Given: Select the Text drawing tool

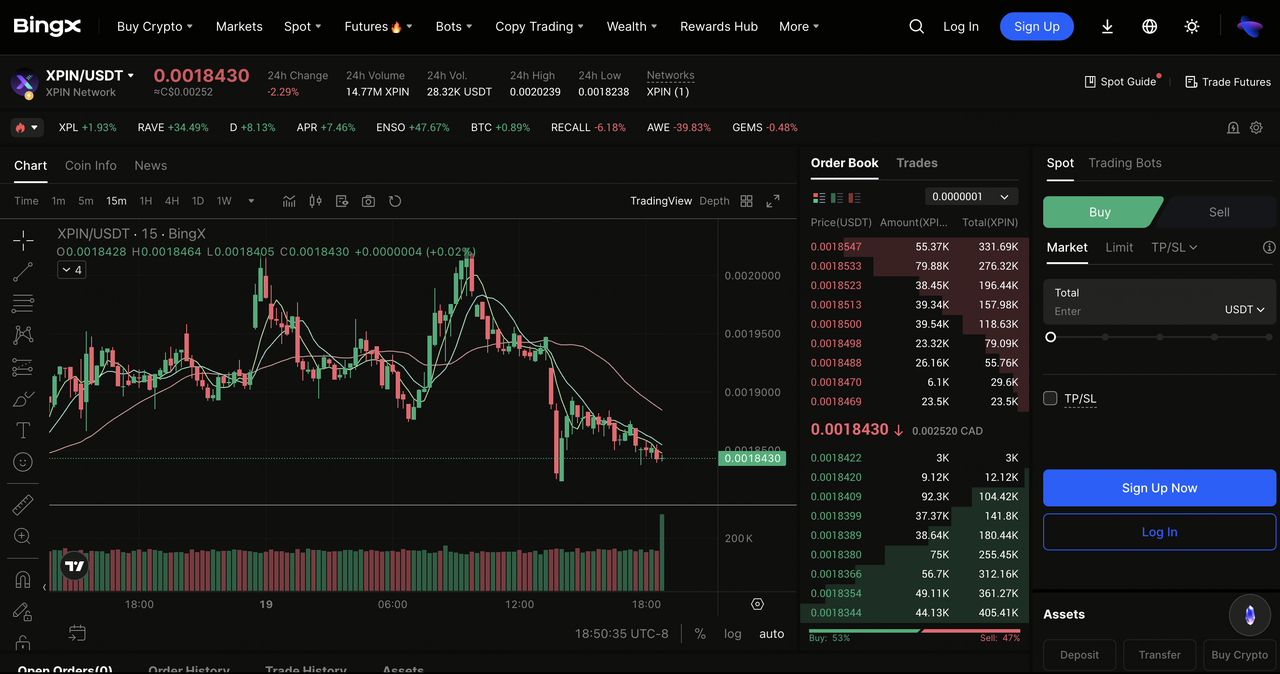Looking at the screenshot, I should (x=23, y=430).
